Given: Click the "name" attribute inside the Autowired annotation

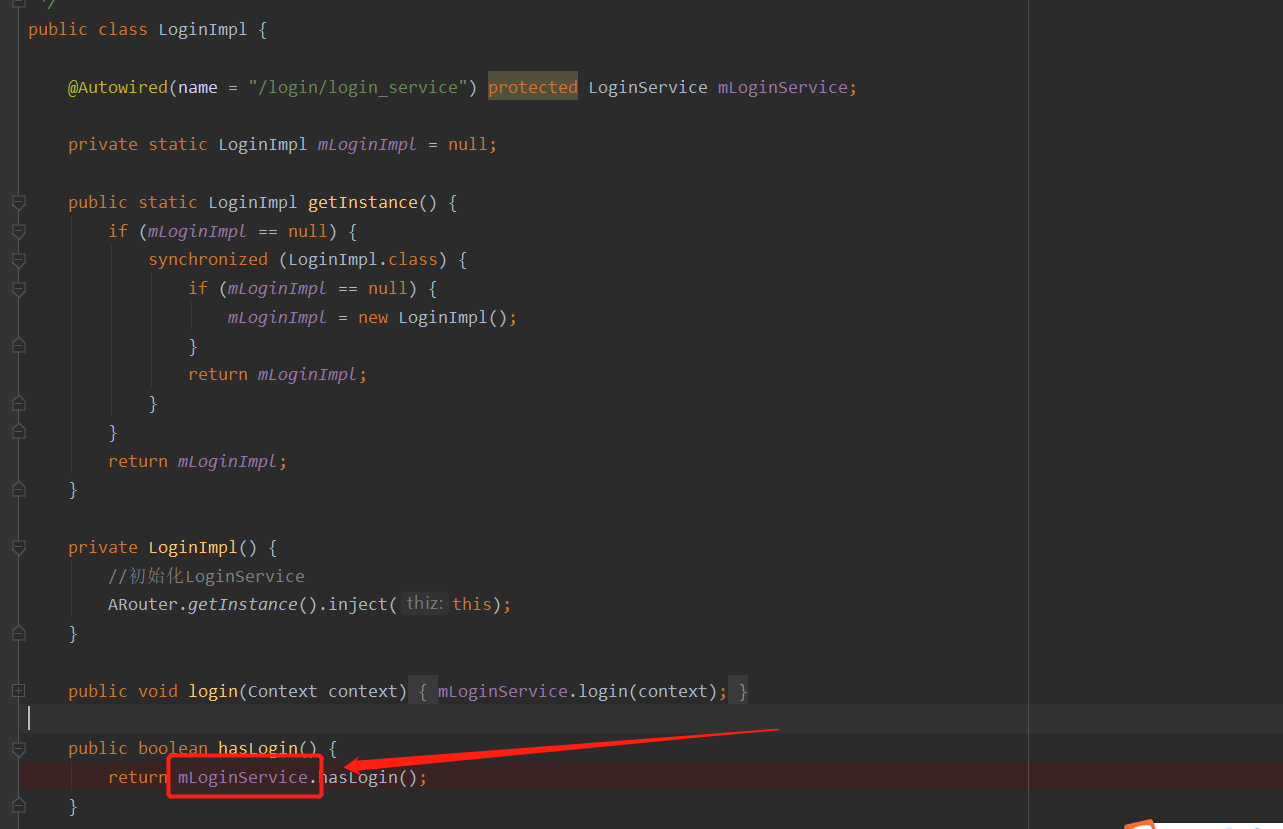Looking at the screenshot, I should tap(198, 87).
